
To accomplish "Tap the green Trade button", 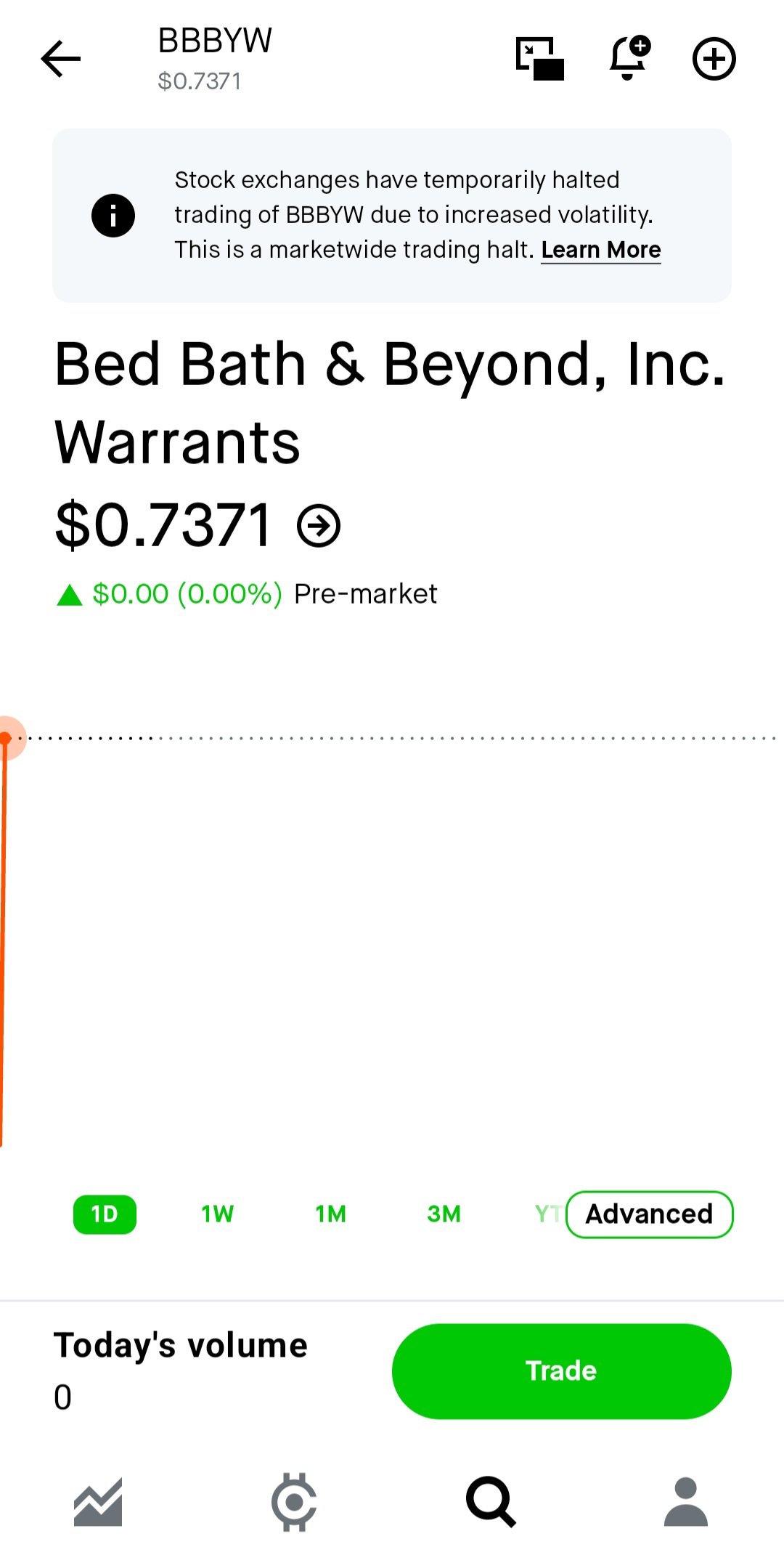I will tap(562, 1371).
